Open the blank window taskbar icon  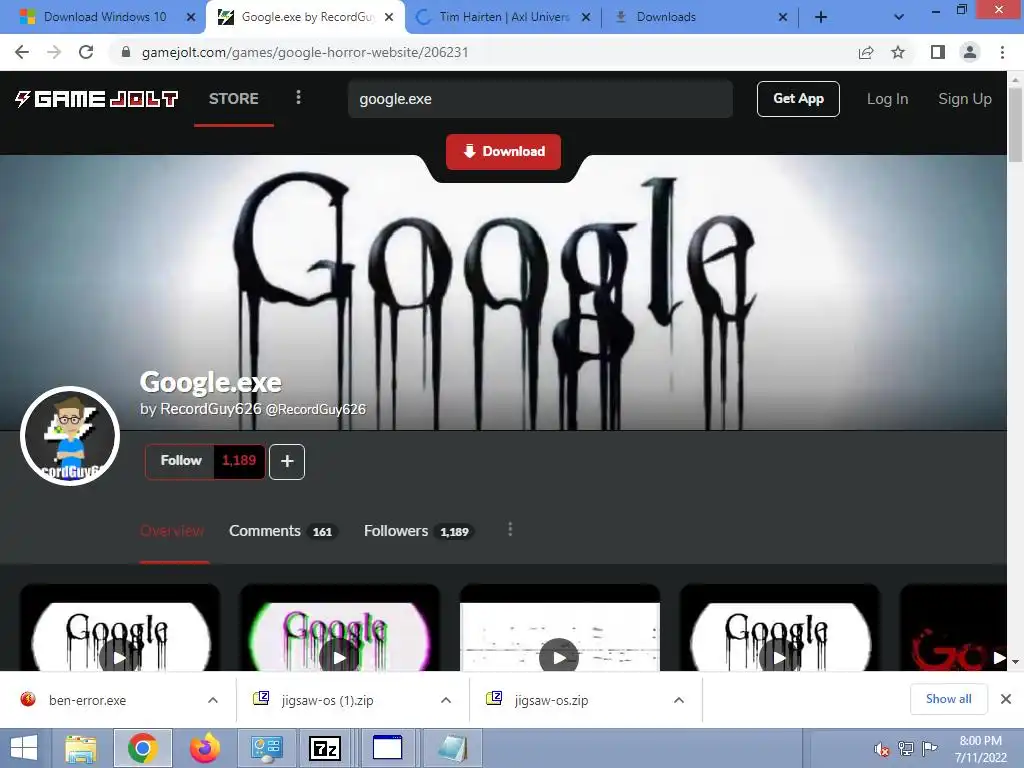pos(387,748)
